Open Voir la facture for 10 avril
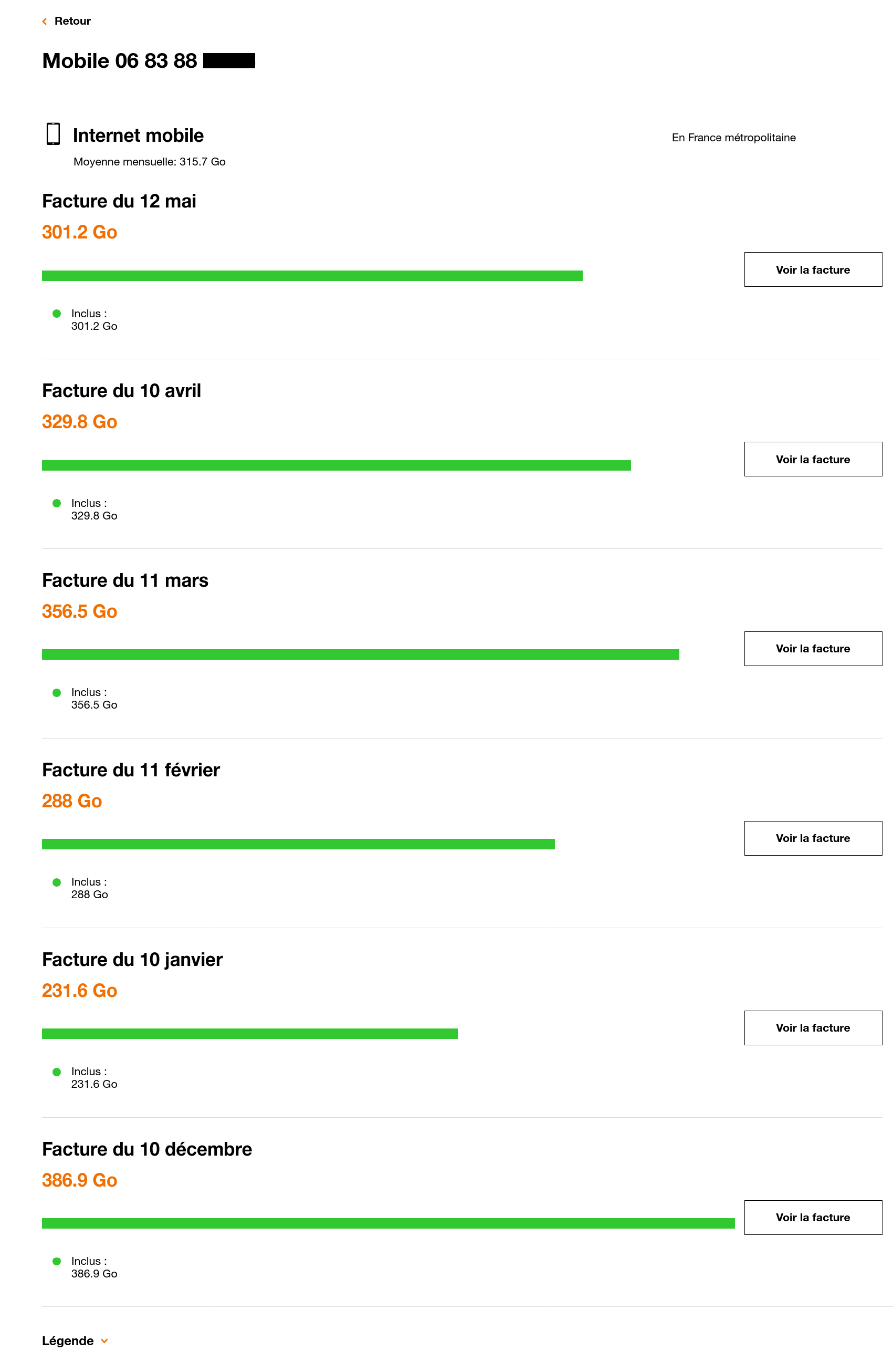 point(813,459)
